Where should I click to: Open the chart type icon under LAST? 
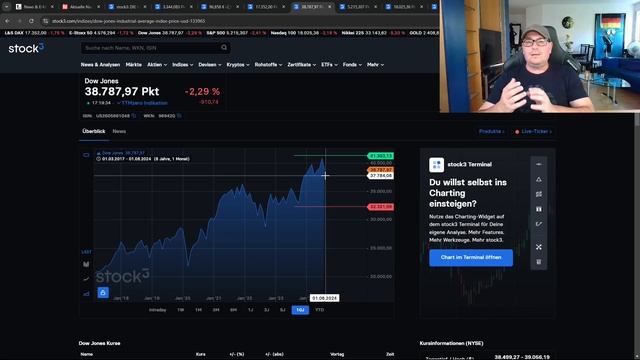(86, 264)
